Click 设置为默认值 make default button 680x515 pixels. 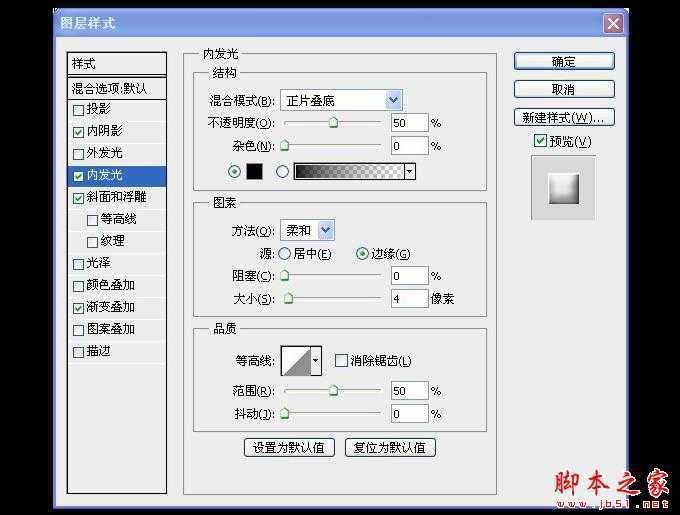point(289,447)
